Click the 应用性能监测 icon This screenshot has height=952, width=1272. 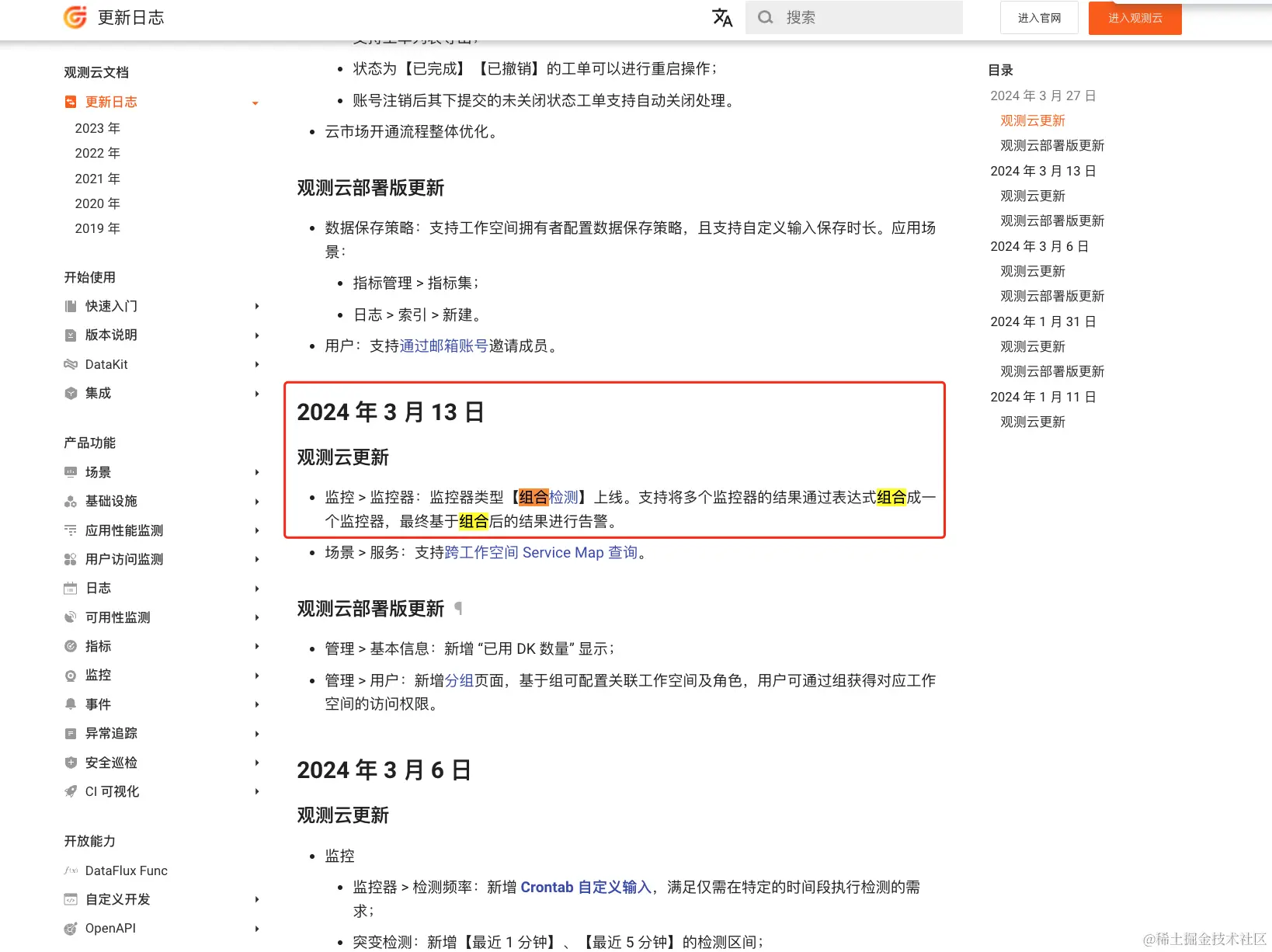click(71, 530)
